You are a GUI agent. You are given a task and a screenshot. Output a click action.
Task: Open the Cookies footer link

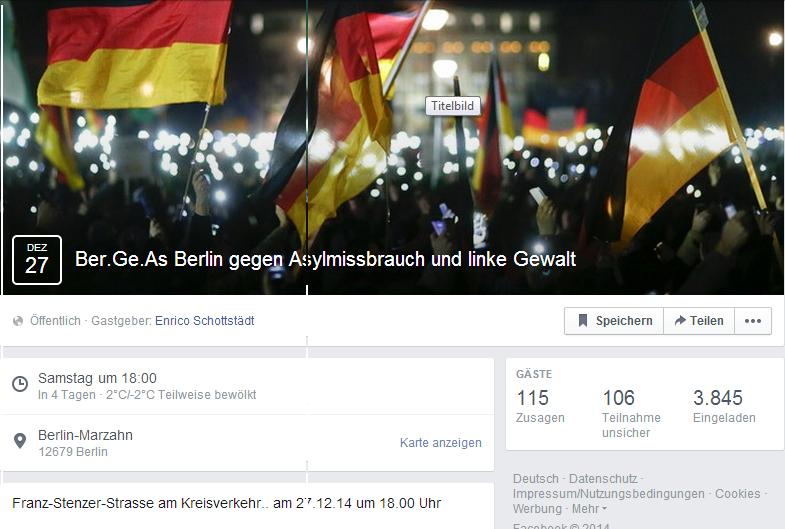tap(737, 493)
